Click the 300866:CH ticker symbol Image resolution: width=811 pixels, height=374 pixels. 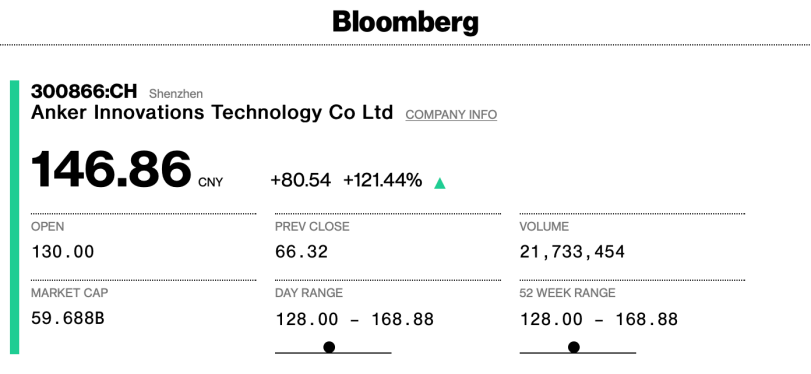[84, 92]
